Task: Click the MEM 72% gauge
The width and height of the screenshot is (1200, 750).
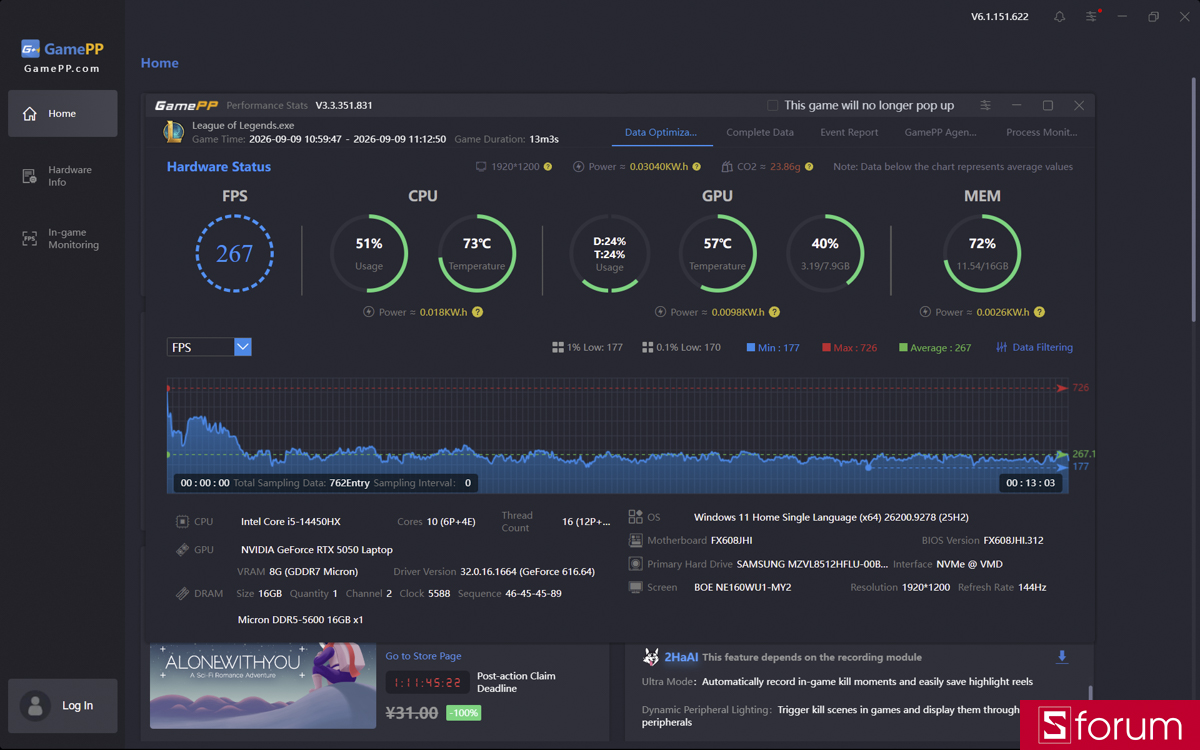Action: pyautogui.click(x=982, y=253)
